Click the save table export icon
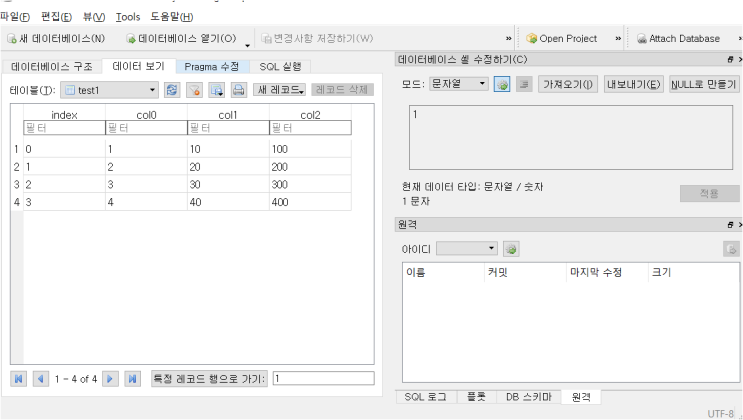Image resolution: width=743 pixels, height=420 pixels. point(217,90)
